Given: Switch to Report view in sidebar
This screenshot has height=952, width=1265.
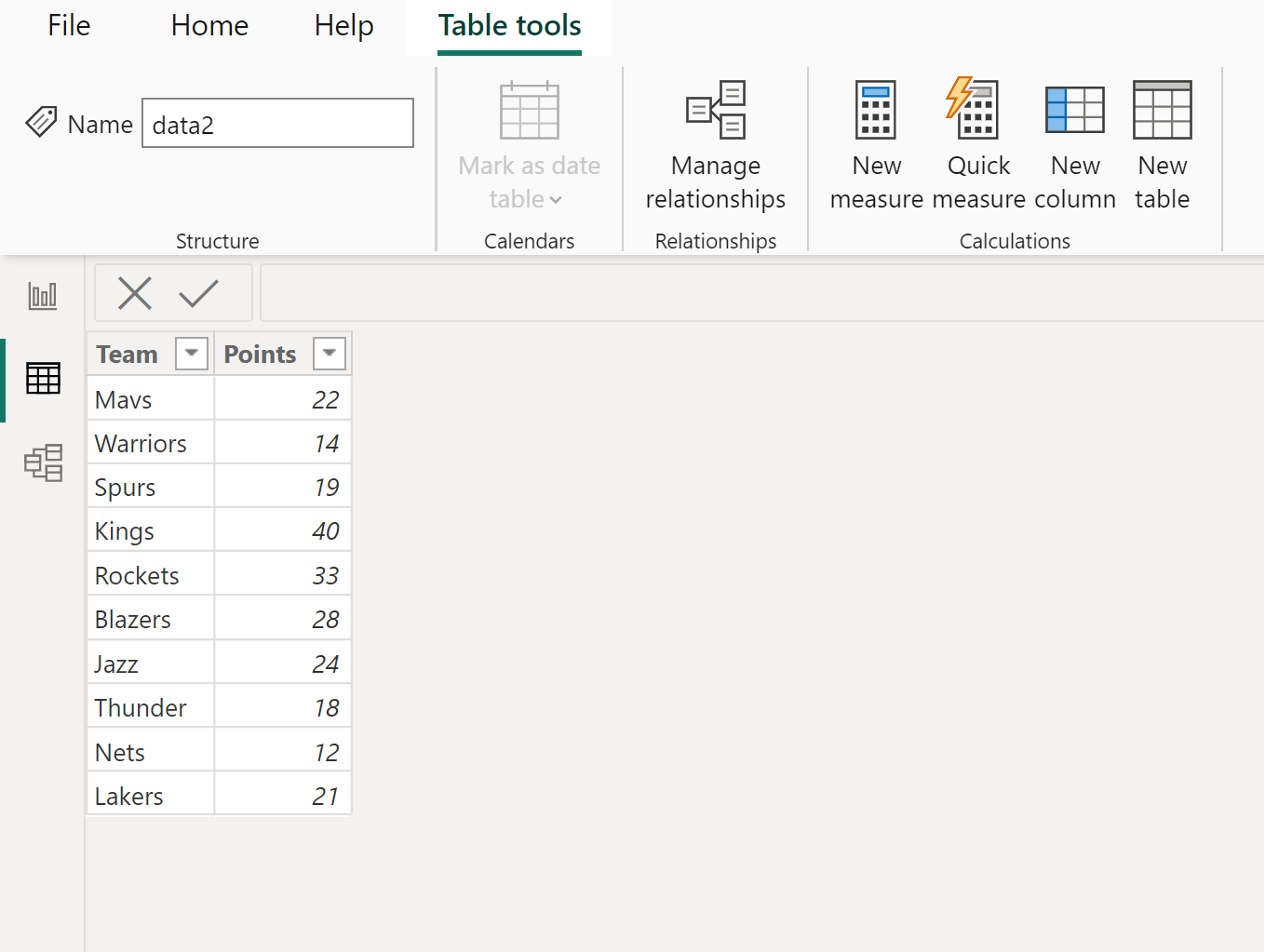Looking at the screenshot, I should point(43,296).
